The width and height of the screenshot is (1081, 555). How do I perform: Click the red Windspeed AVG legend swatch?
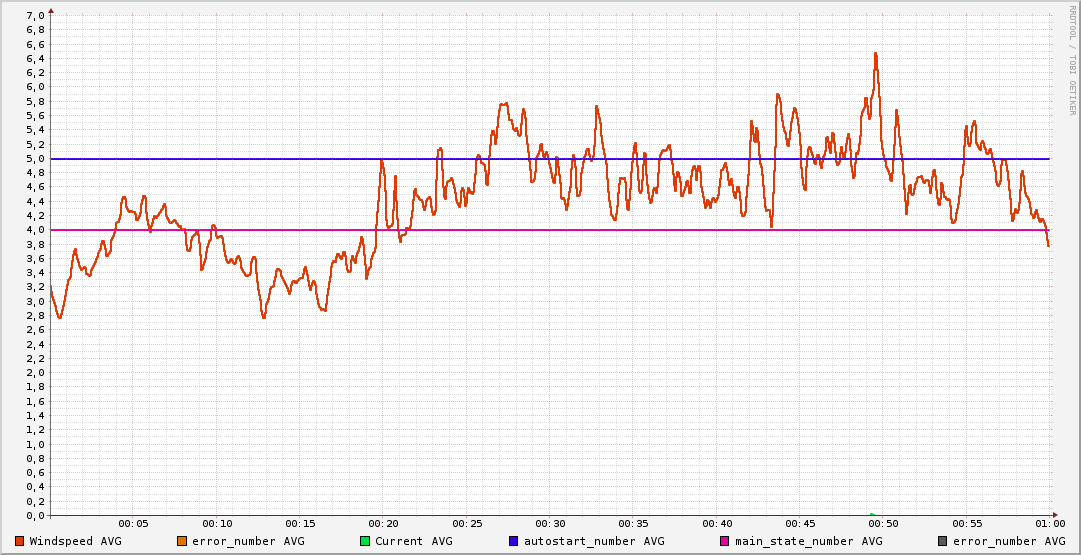20,541
